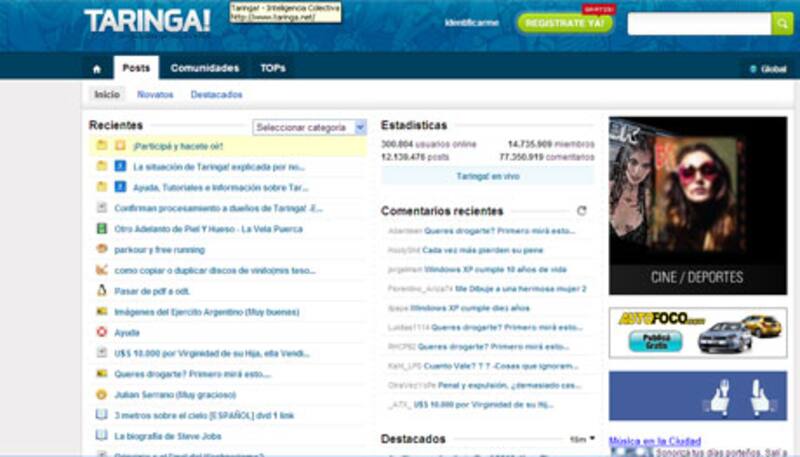Screen dimensions: 800x457
Task: Click the orange icon beside '¡Participá y hacete oír!'
Action: [120, 145]
